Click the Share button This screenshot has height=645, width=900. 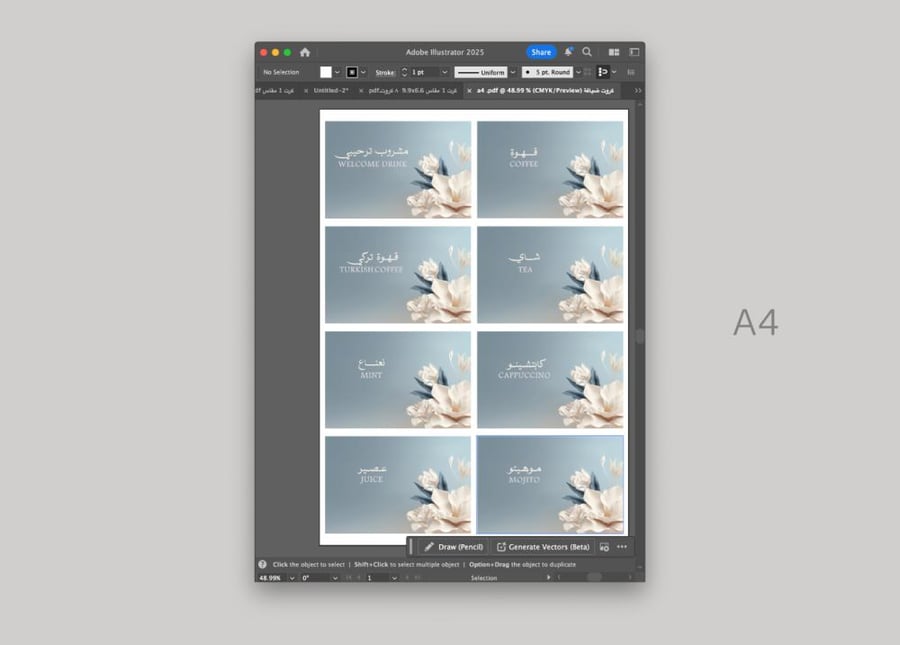(x=541, y=52)
